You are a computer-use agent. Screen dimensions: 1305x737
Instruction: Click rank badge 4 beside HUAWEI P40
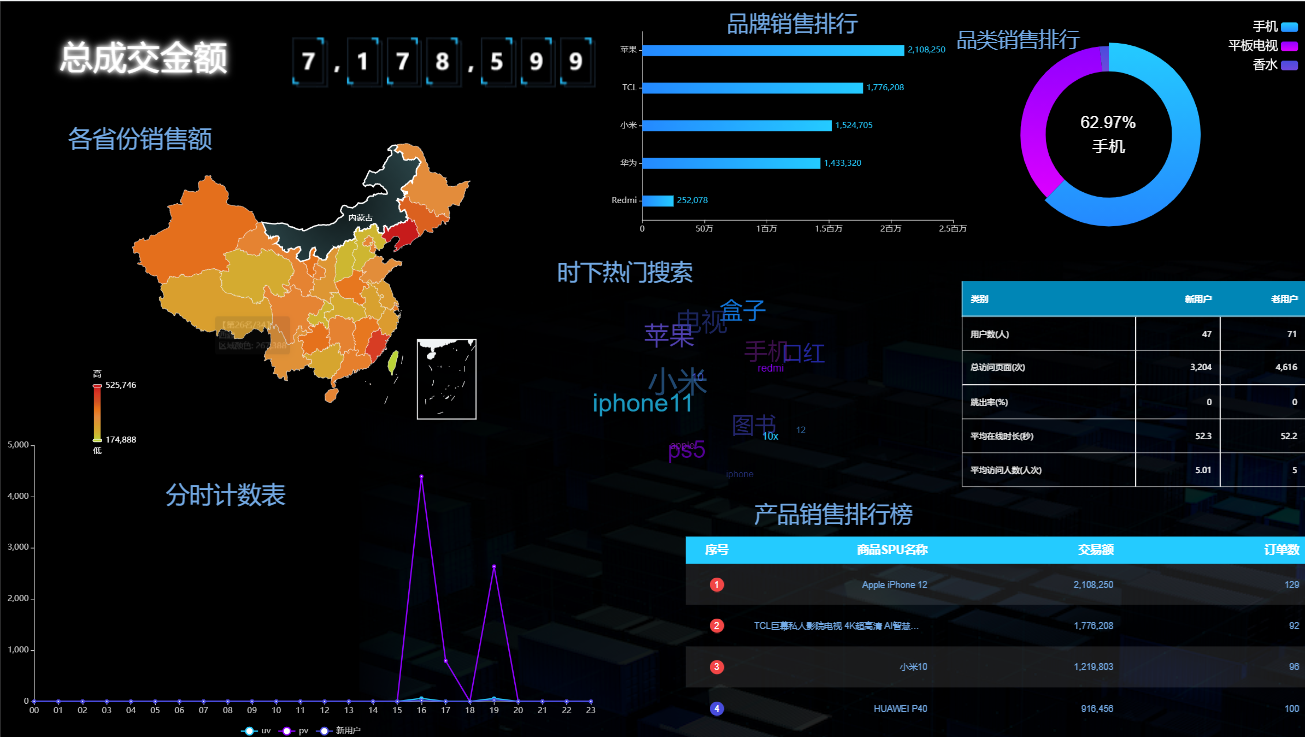[x=717, y=709]
